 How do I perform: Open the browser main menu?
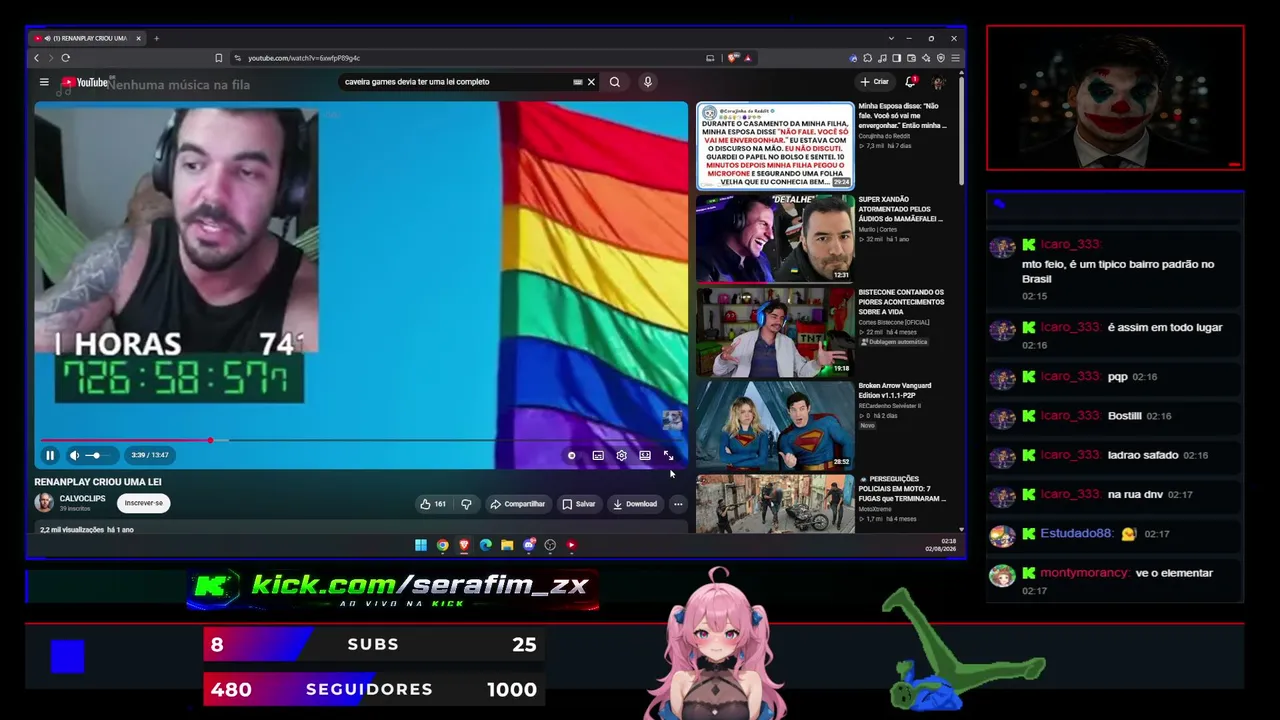coord(953,58)
